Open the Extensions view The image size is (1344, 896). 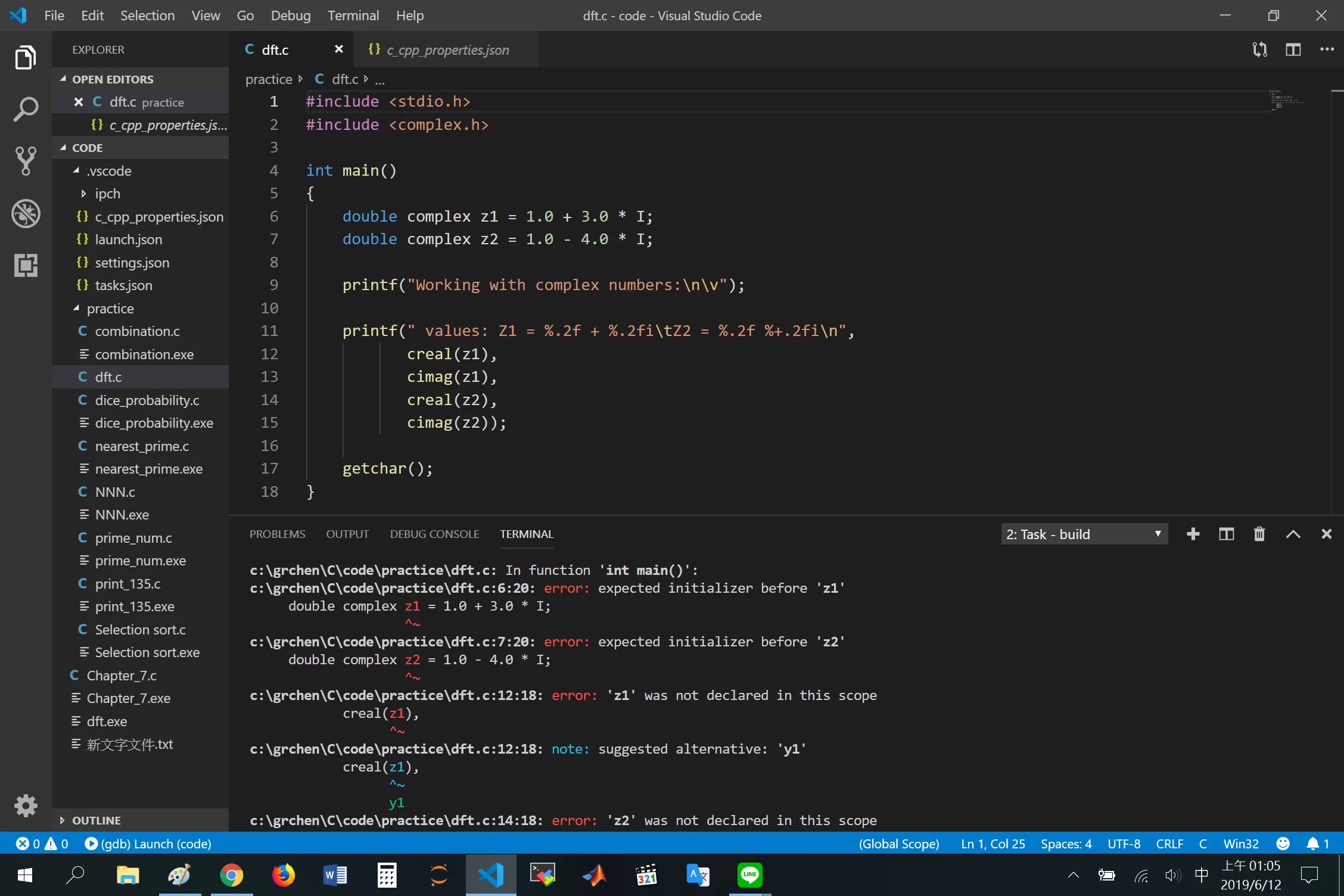tap(26, 265)
